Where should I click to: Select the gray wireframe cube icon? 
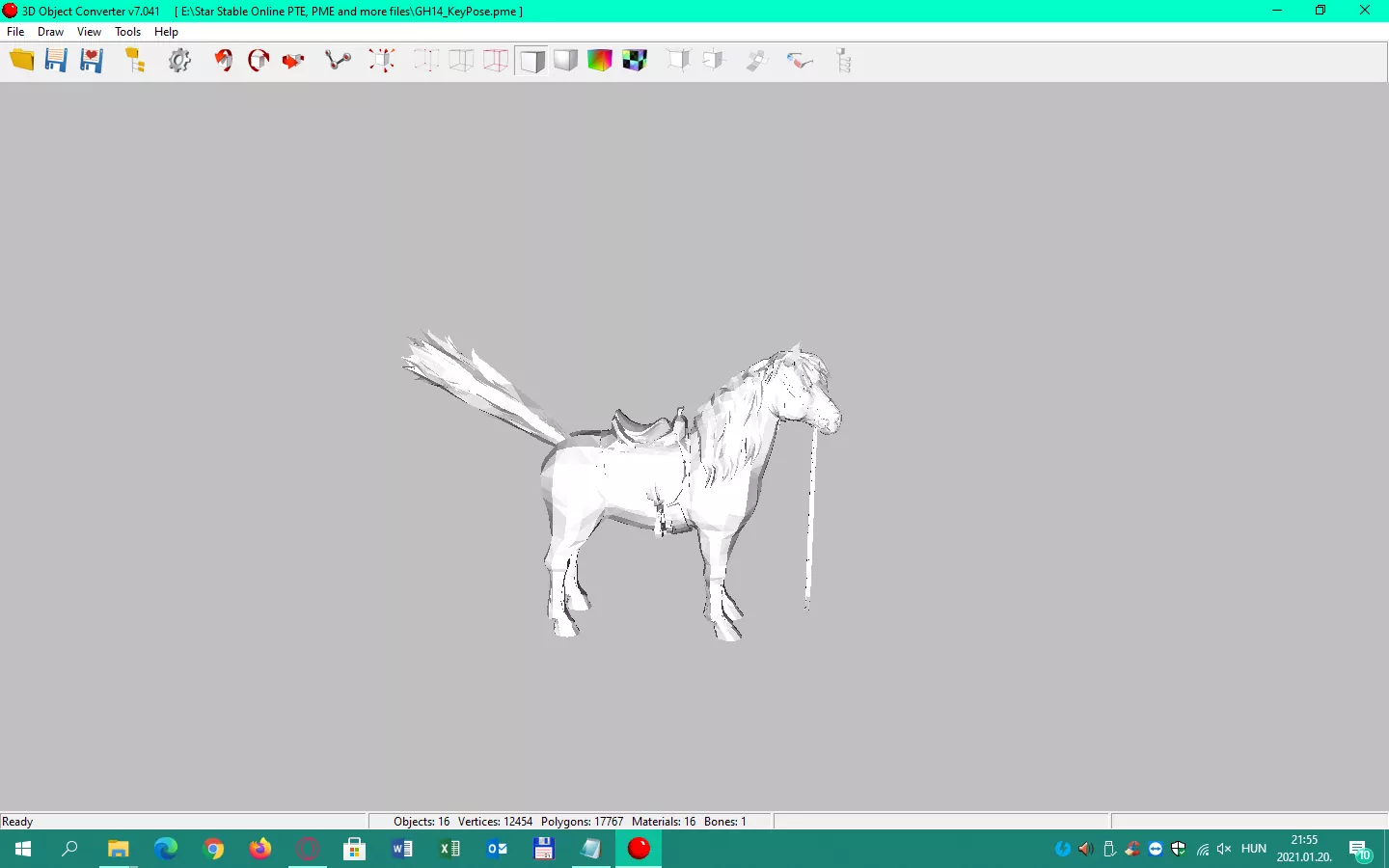point(461,61)
